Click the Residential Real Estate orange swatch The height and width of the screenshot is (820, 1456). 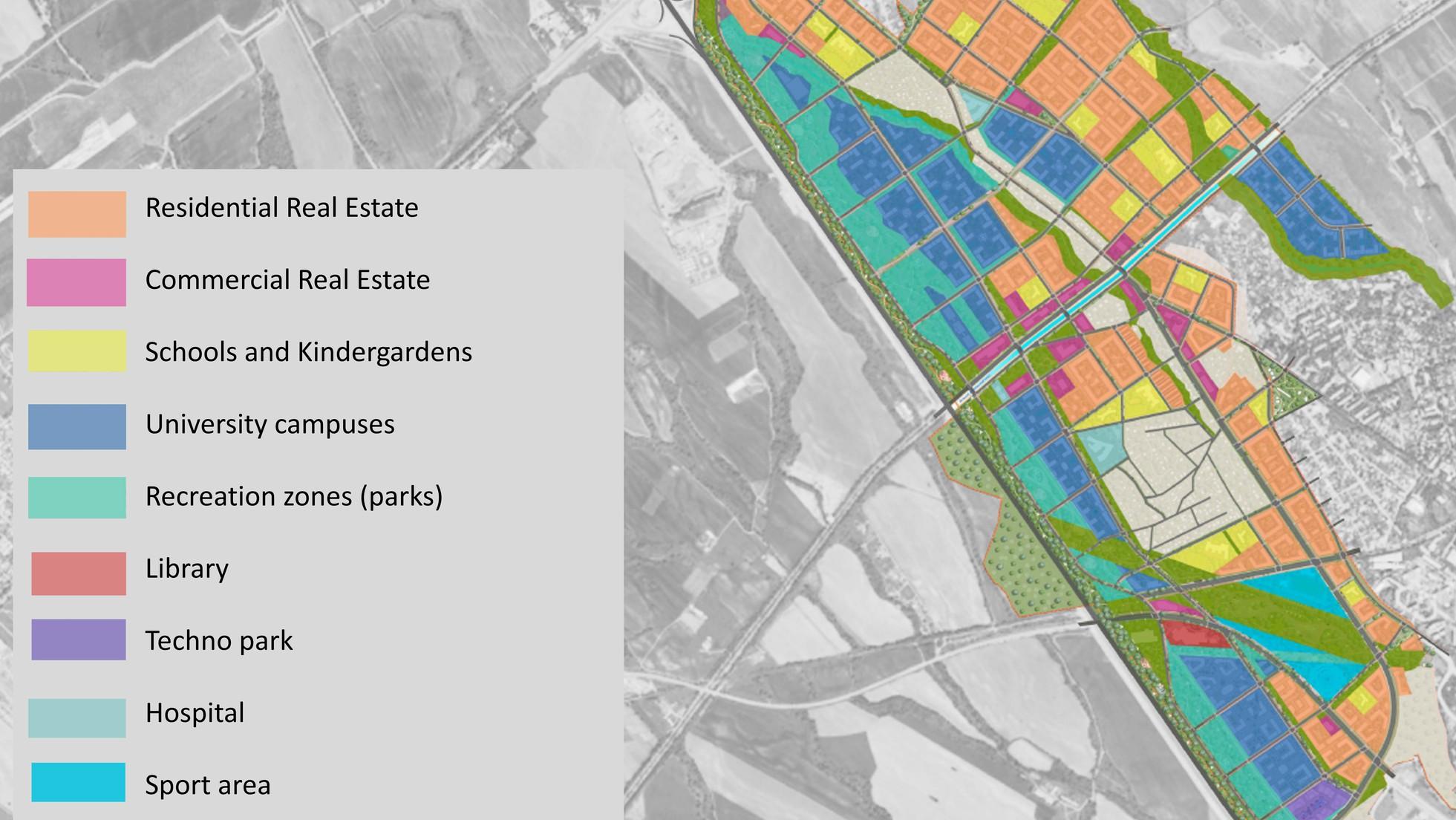pyautogui.click(x=77, y=214)
